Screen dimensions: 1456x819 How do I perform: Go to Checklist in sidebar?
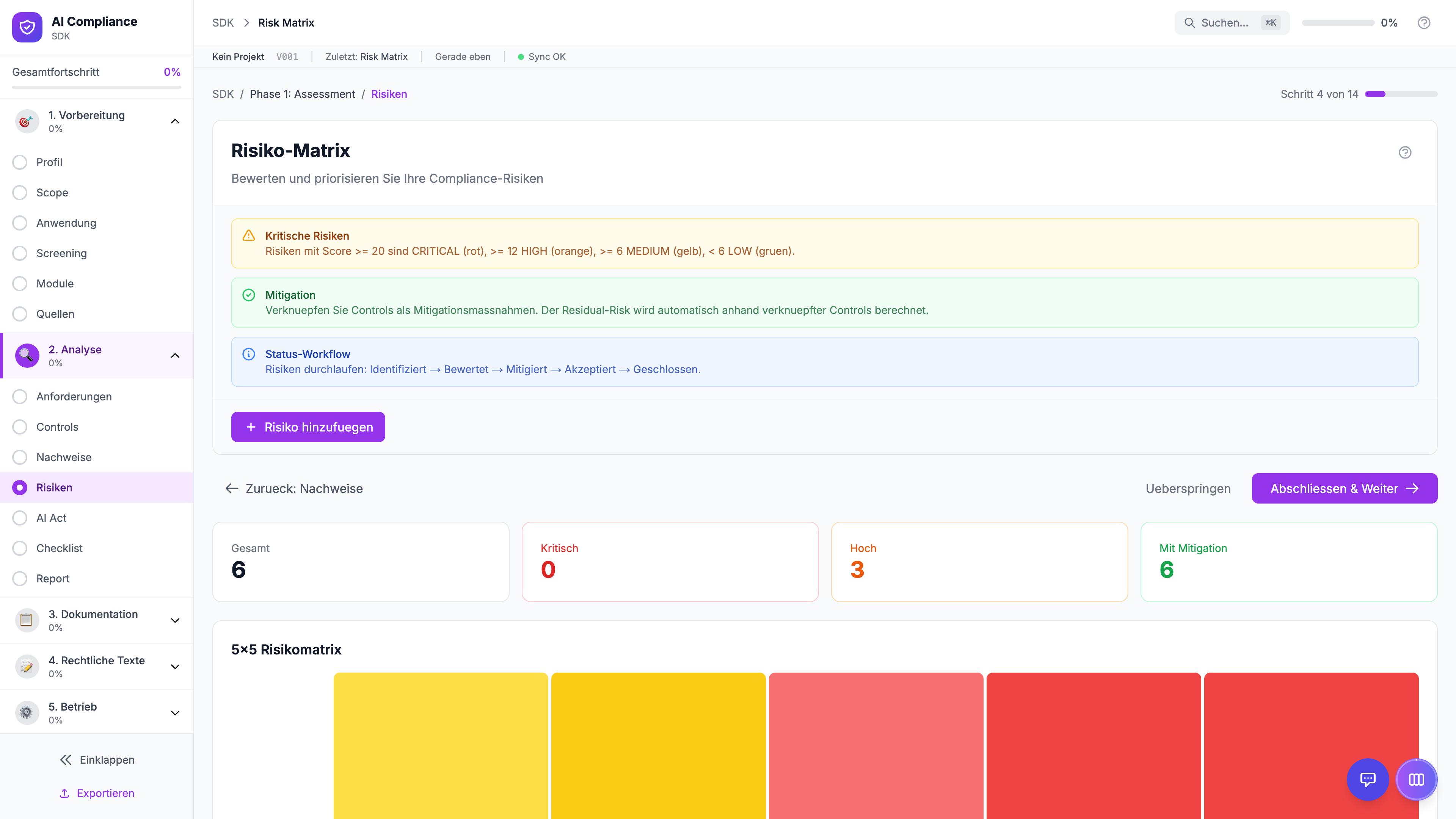click(59, 548)
